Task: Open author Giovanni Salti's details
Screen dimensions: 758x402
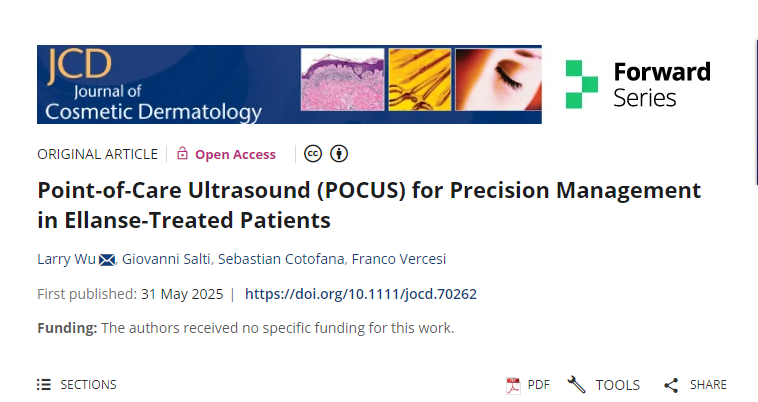Action: (166, 259)
